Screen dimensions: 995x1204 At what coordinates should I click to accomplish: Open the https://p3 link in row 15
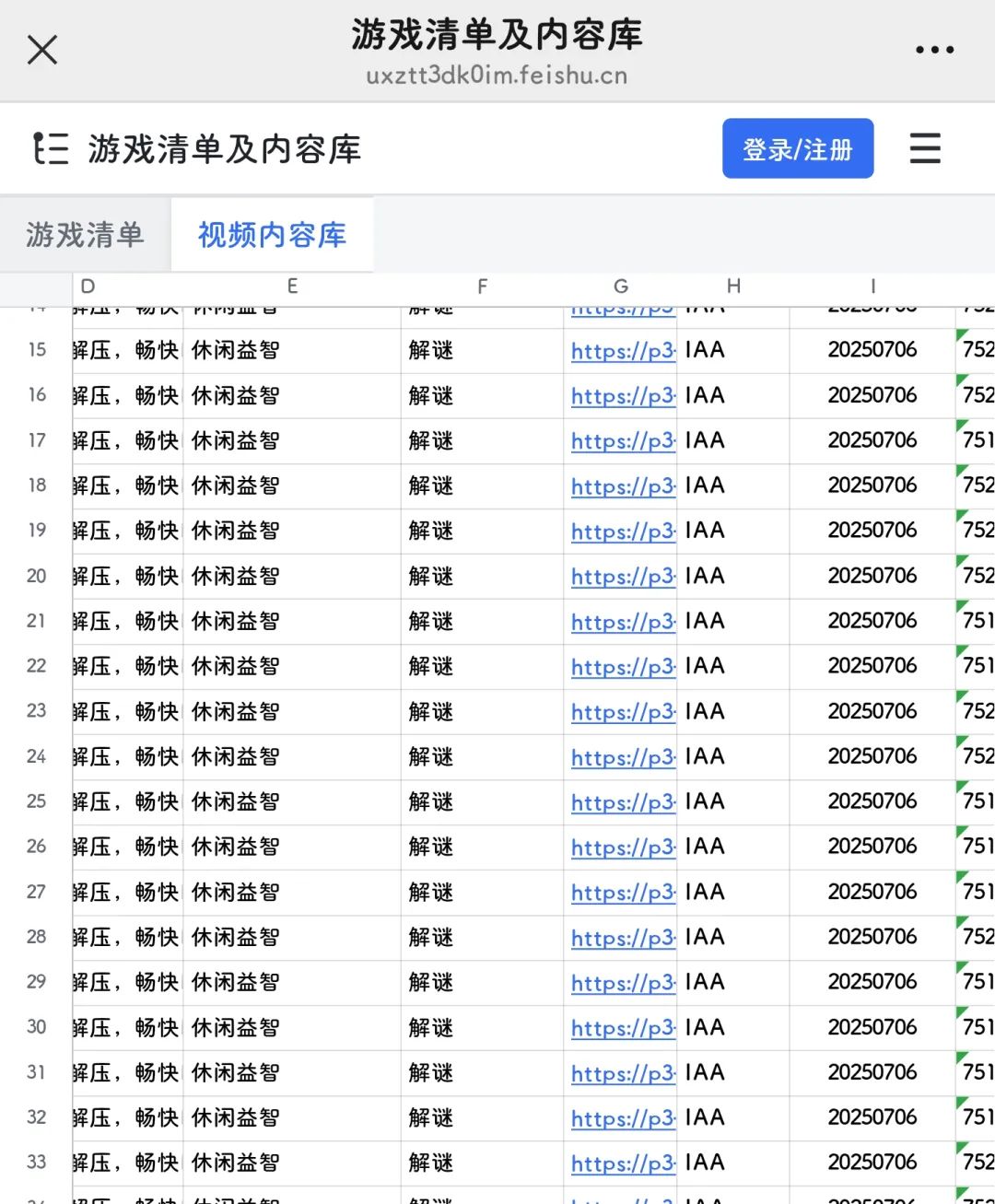tap(624, 351)
